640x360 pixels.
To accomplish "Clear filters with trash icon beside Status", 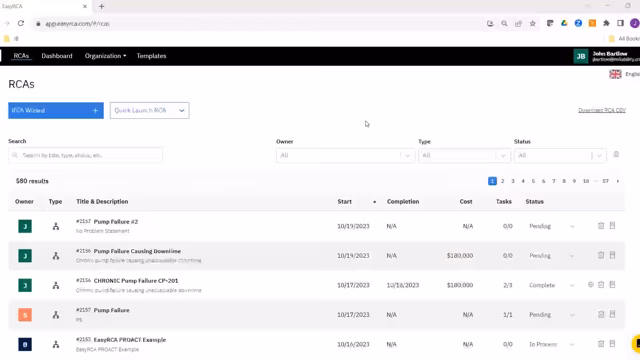I will tap(616, 155).
